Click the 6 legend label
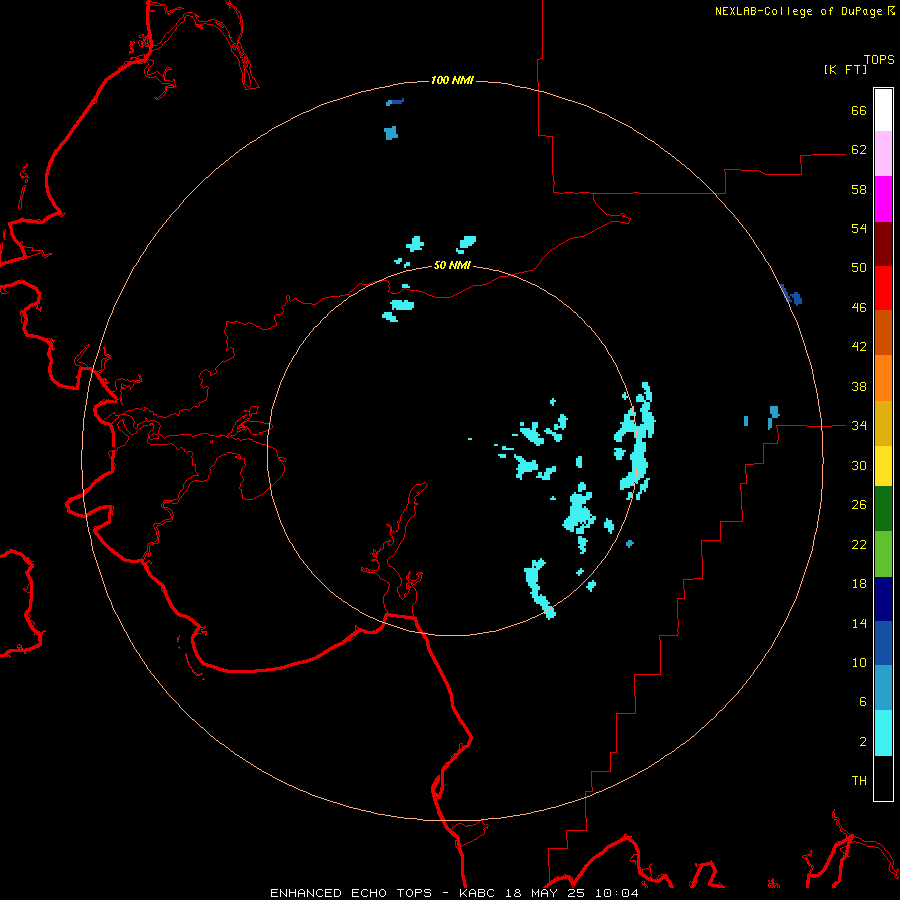 [863, 702]
